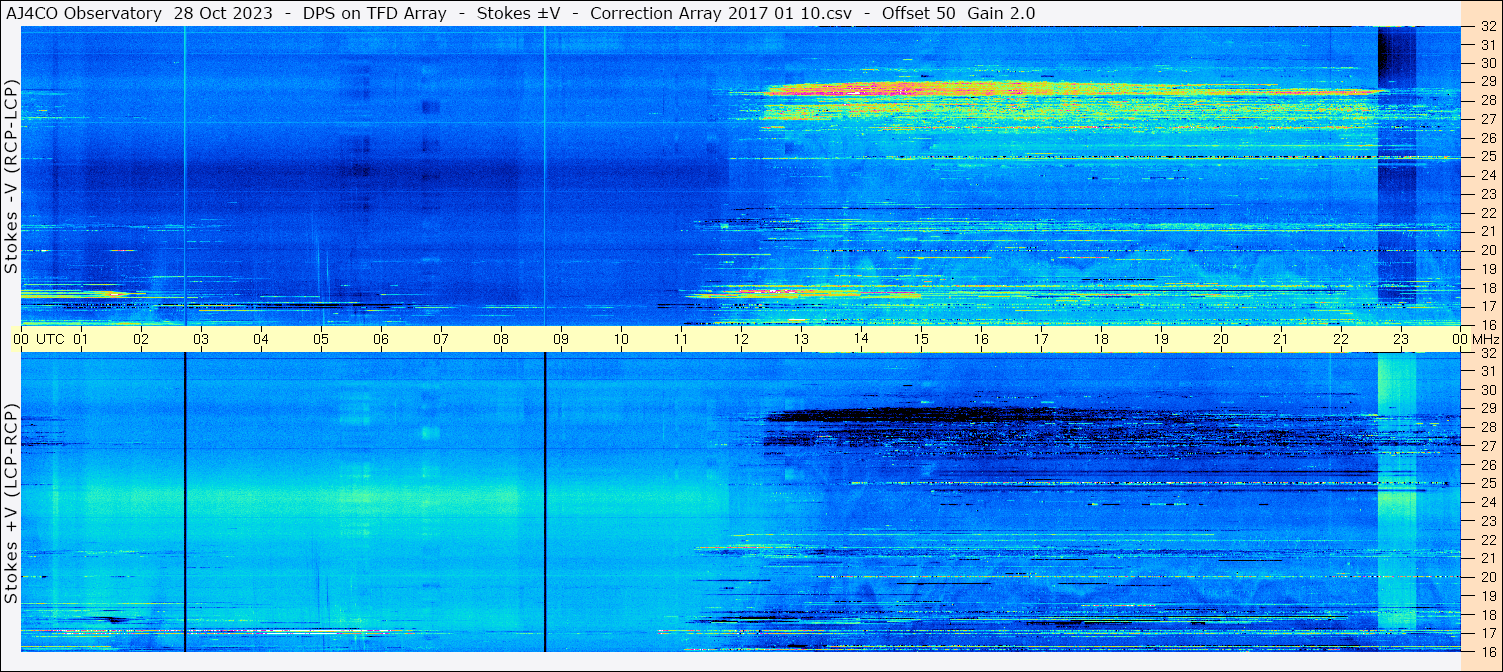Click the Stokes +V (LCP-RCP) axis label
The height and width of the screenshot is (672, 1503).
11,503
